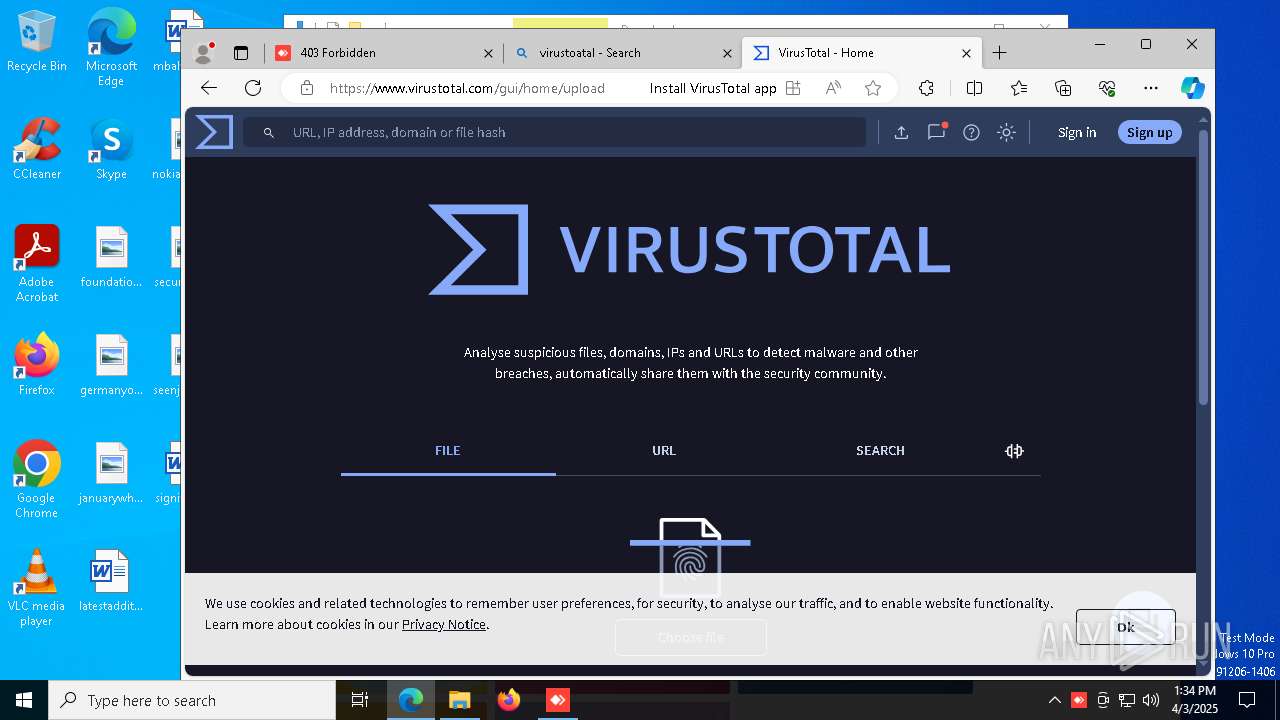The width and height of the screenshot is (1280, 720).
Task: Open the API icon beside the SEARCH tab
Action: click(x=1014, y=451)
